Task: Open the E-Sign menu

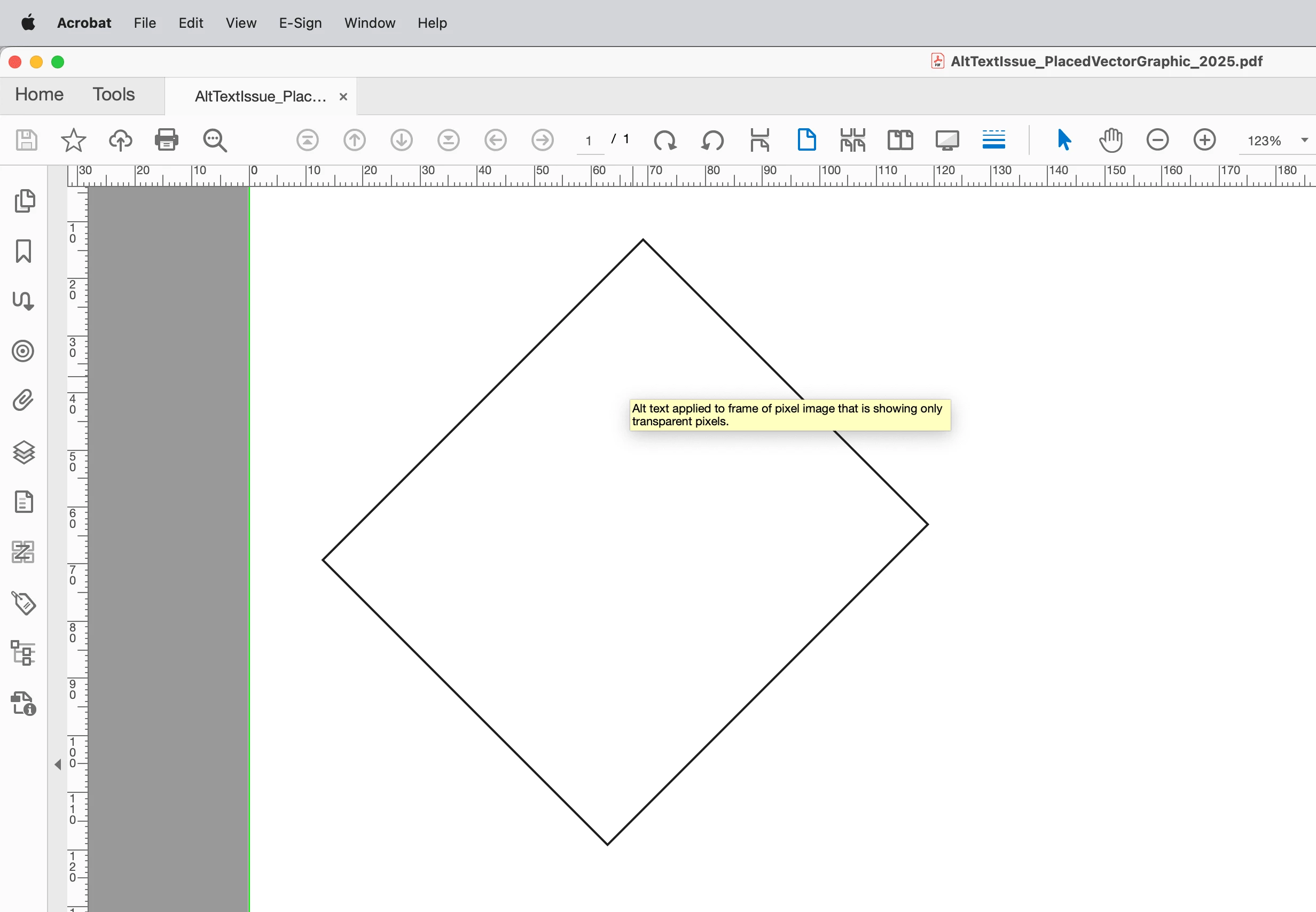Action: (x=300, y=23)
